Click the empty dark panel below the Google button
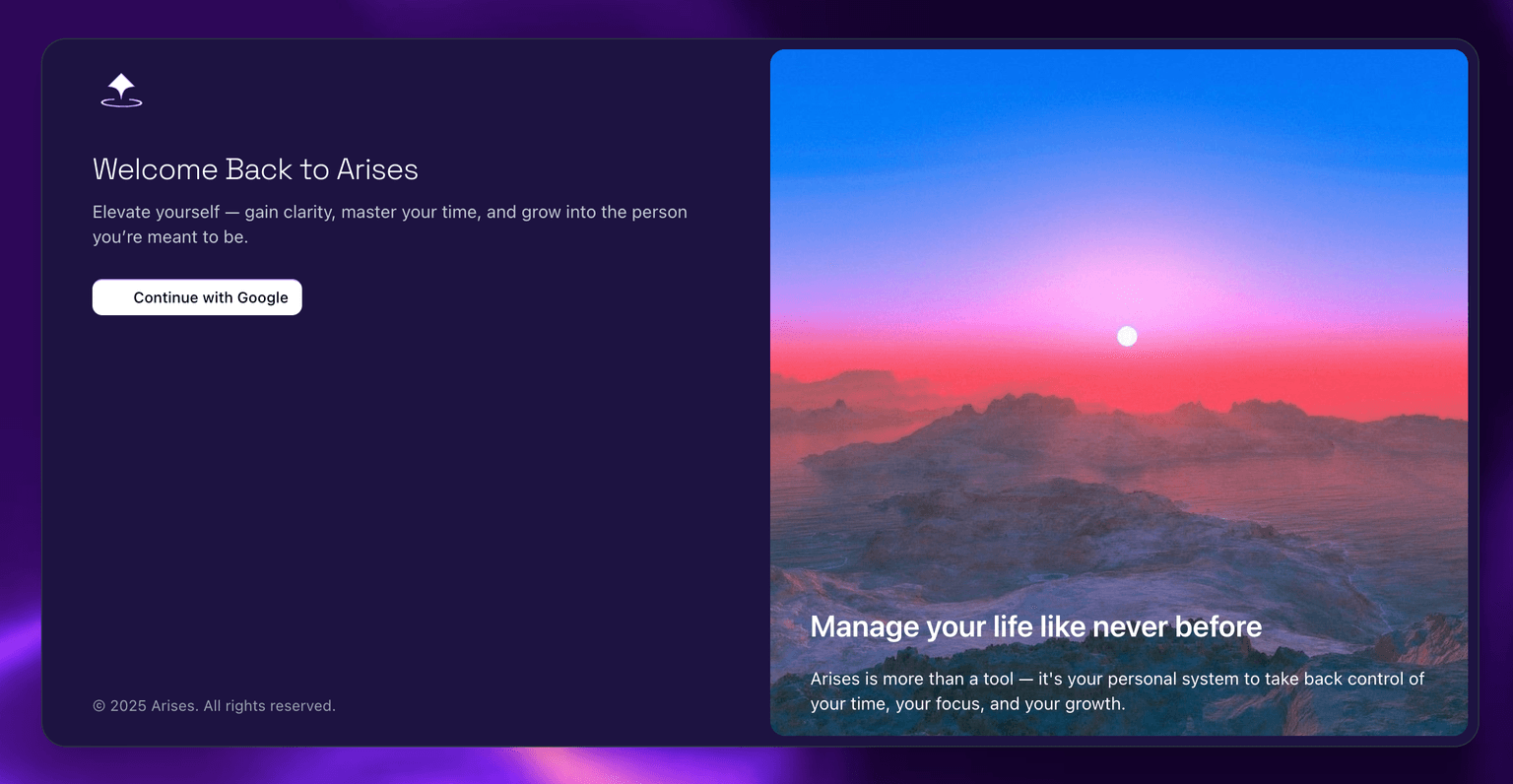Screen dimensions: 1513x784 pos(394,492)
